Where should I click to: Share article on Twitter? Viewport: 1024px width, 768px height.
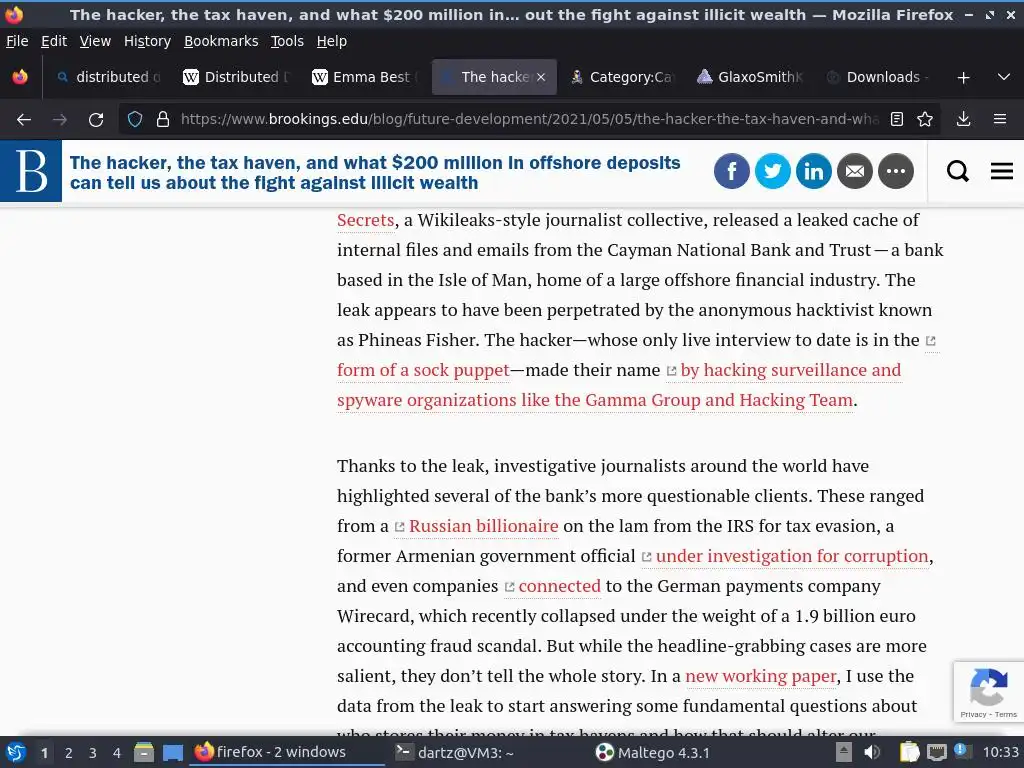click(773, 171)
